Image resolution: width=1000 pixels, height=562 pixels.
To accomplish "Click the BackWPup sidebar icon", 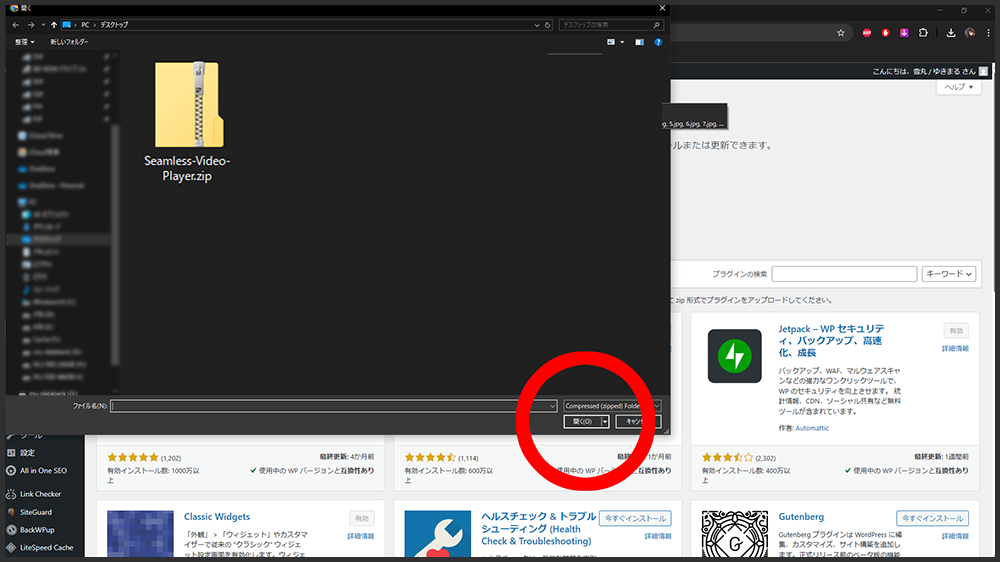I will [x=11, y=530].
